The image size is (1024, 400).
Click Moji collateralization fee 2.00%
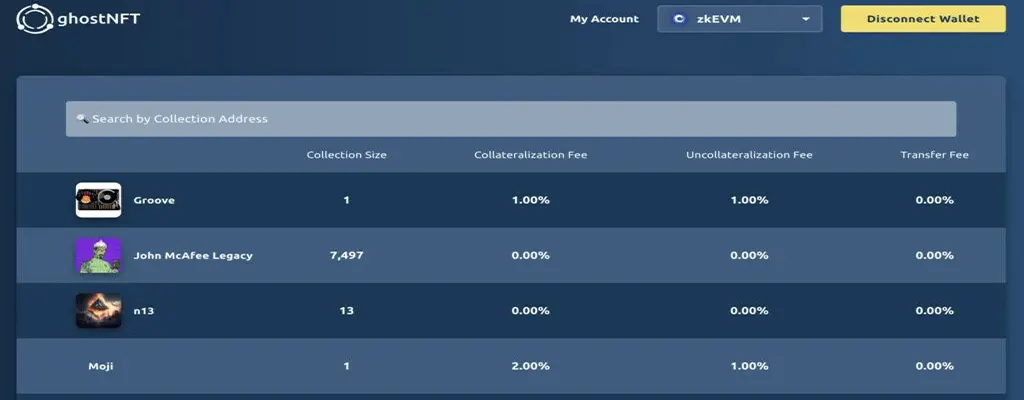[530, 367]
